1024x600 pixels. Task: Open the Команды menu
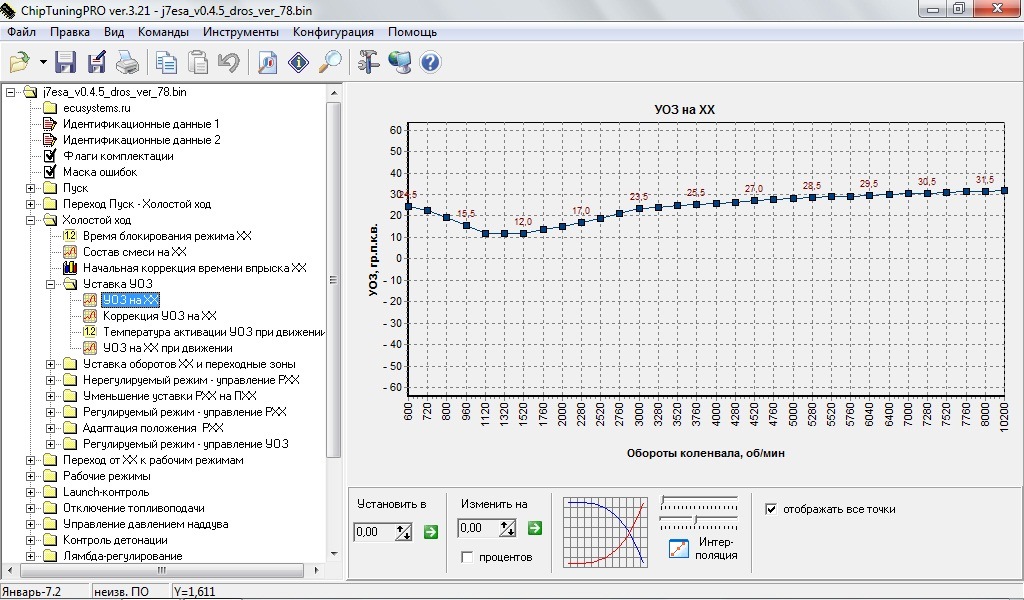click(163, 32)
